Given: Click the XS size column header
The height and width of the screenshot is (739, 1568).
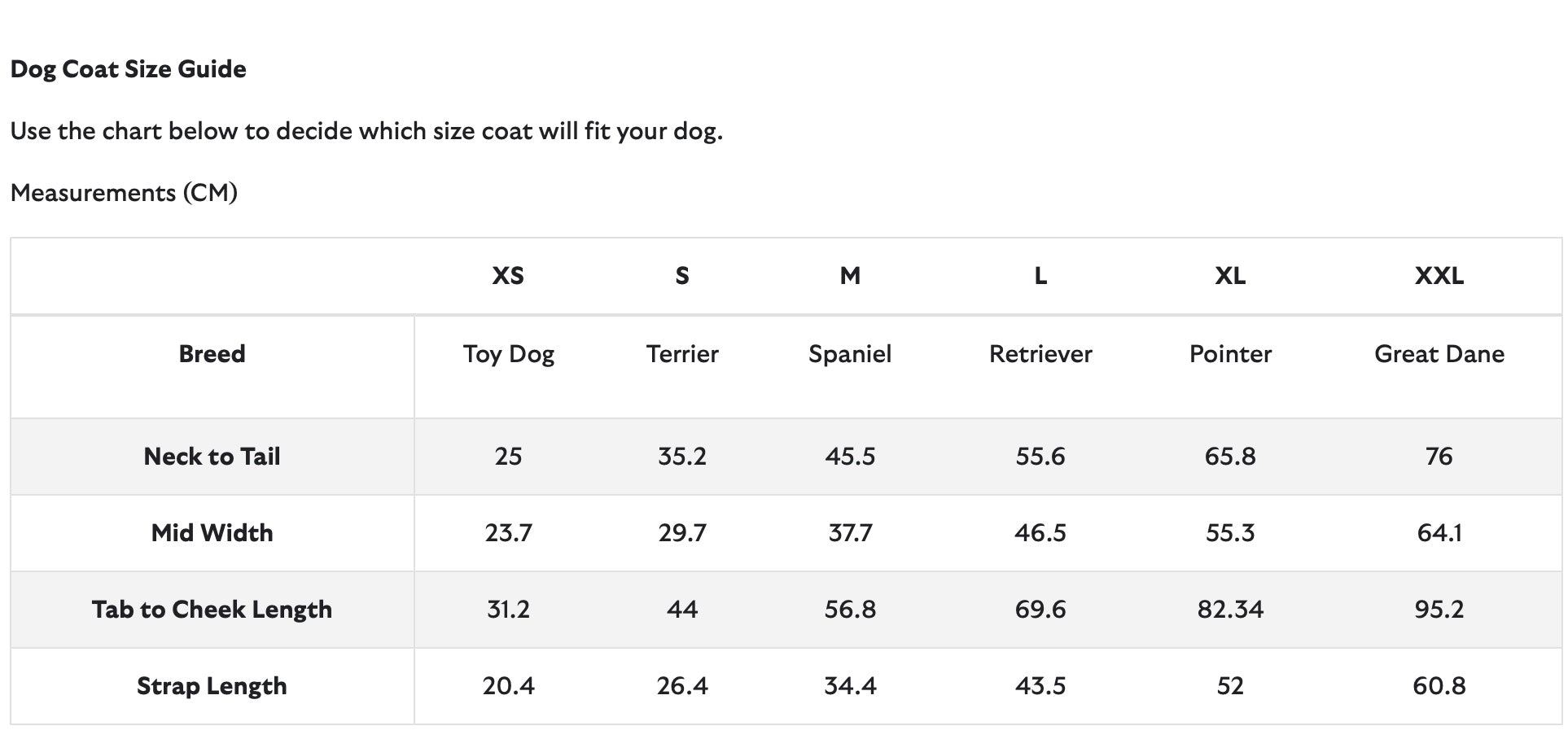Looking at the screenshot, I should 508,276.
